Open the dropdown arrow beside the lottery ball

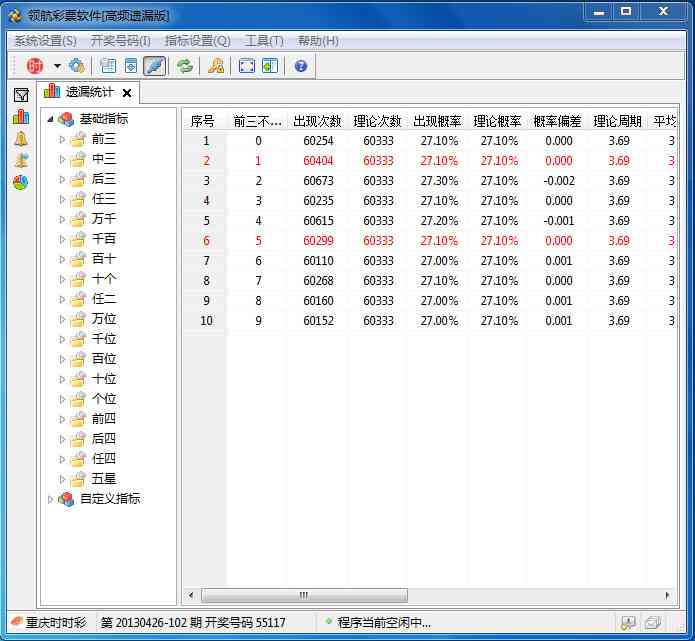tap(57, 66)
